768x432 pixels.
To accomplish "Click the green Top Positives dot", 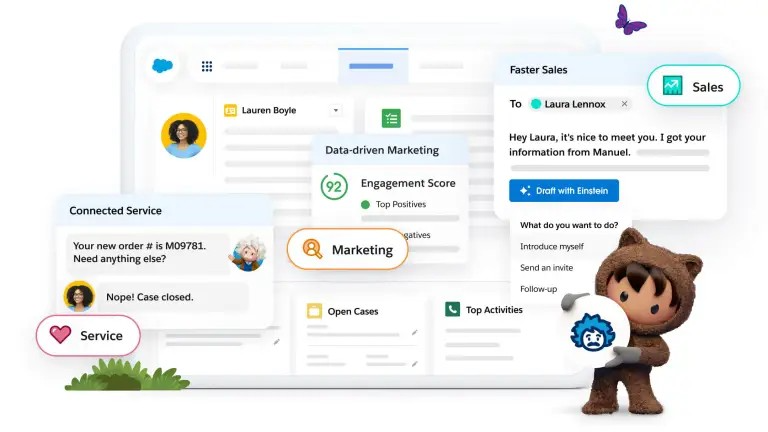I will [x=365, y=204].
